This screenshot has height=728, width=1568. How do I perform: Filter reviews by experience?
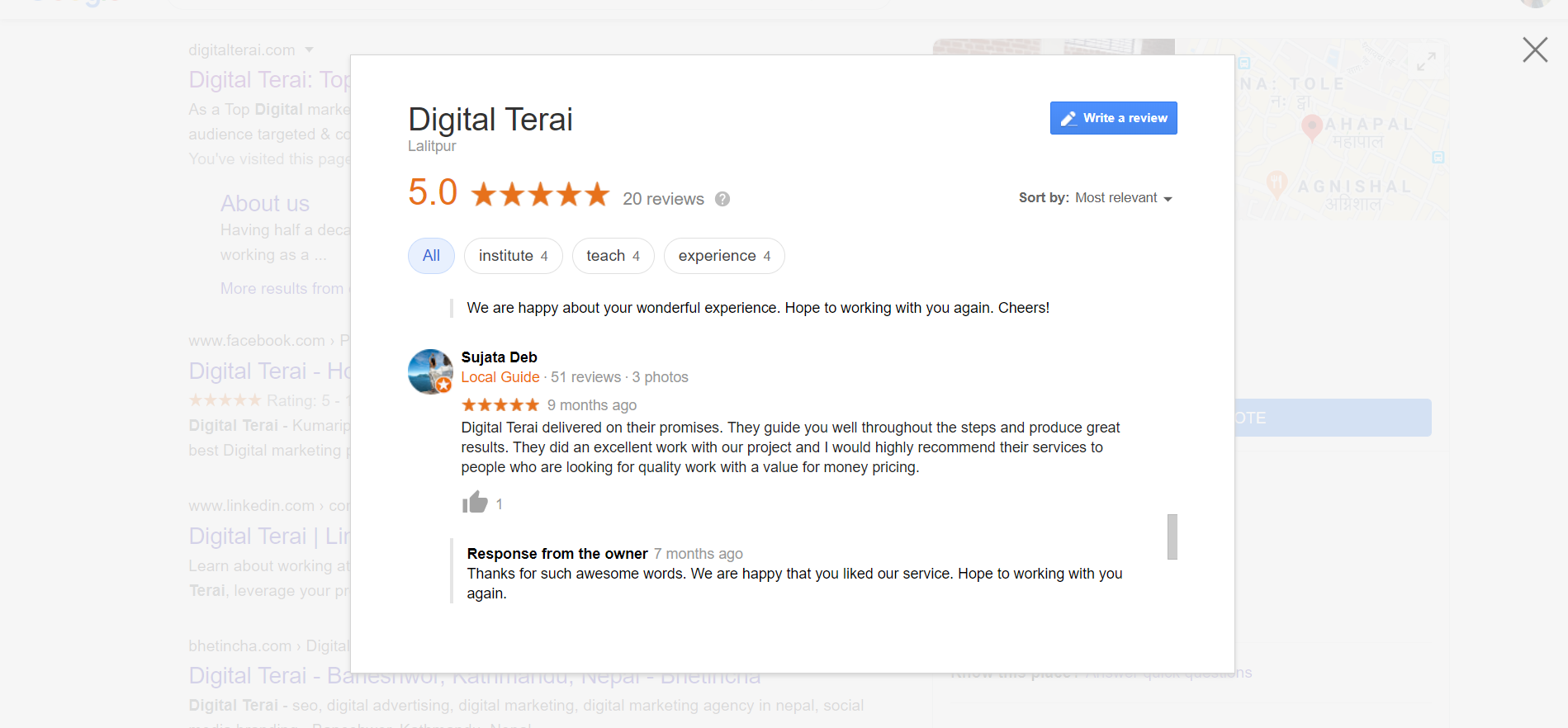tap(724, 256)
